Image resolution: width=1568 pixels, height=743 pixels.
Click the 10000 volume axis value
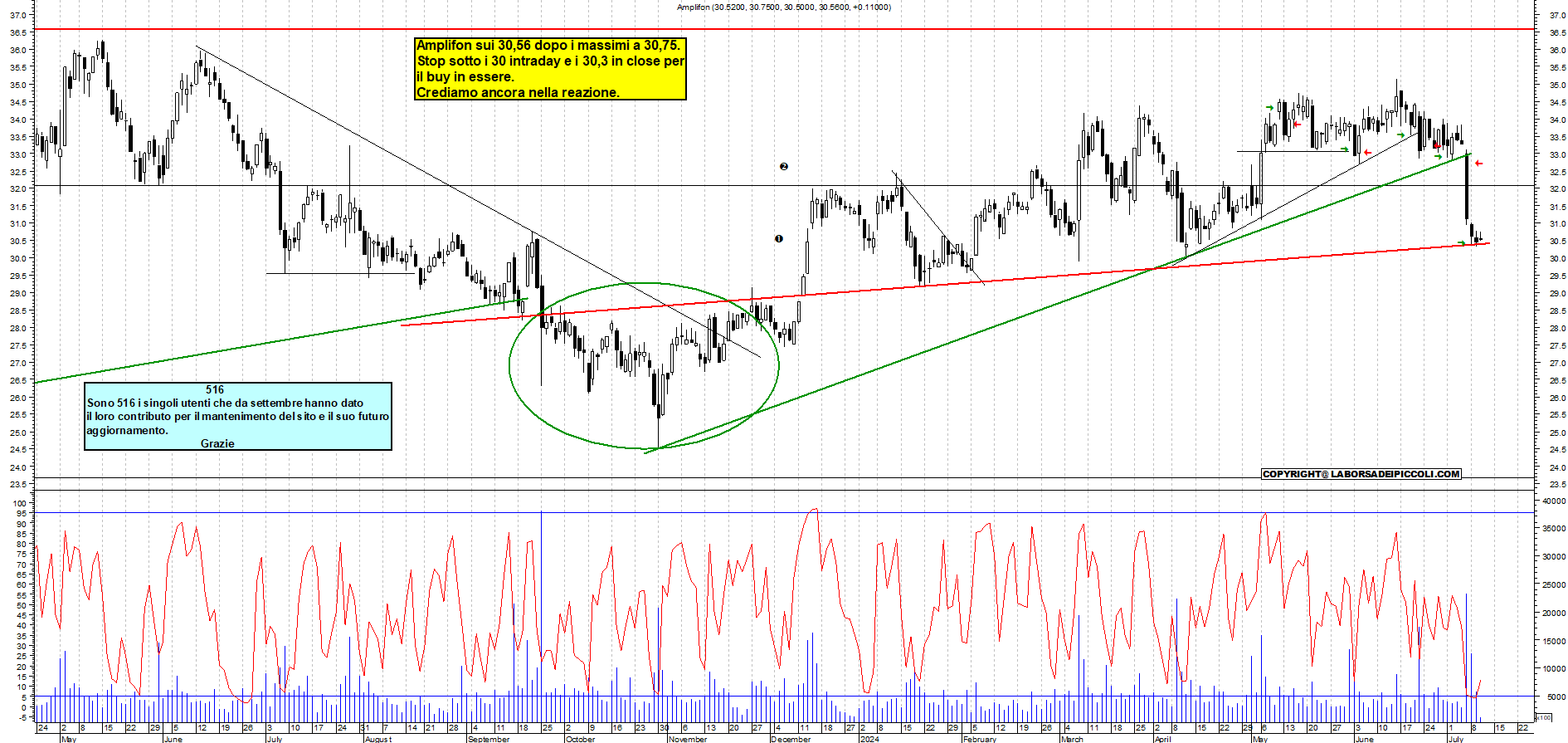1553,669
